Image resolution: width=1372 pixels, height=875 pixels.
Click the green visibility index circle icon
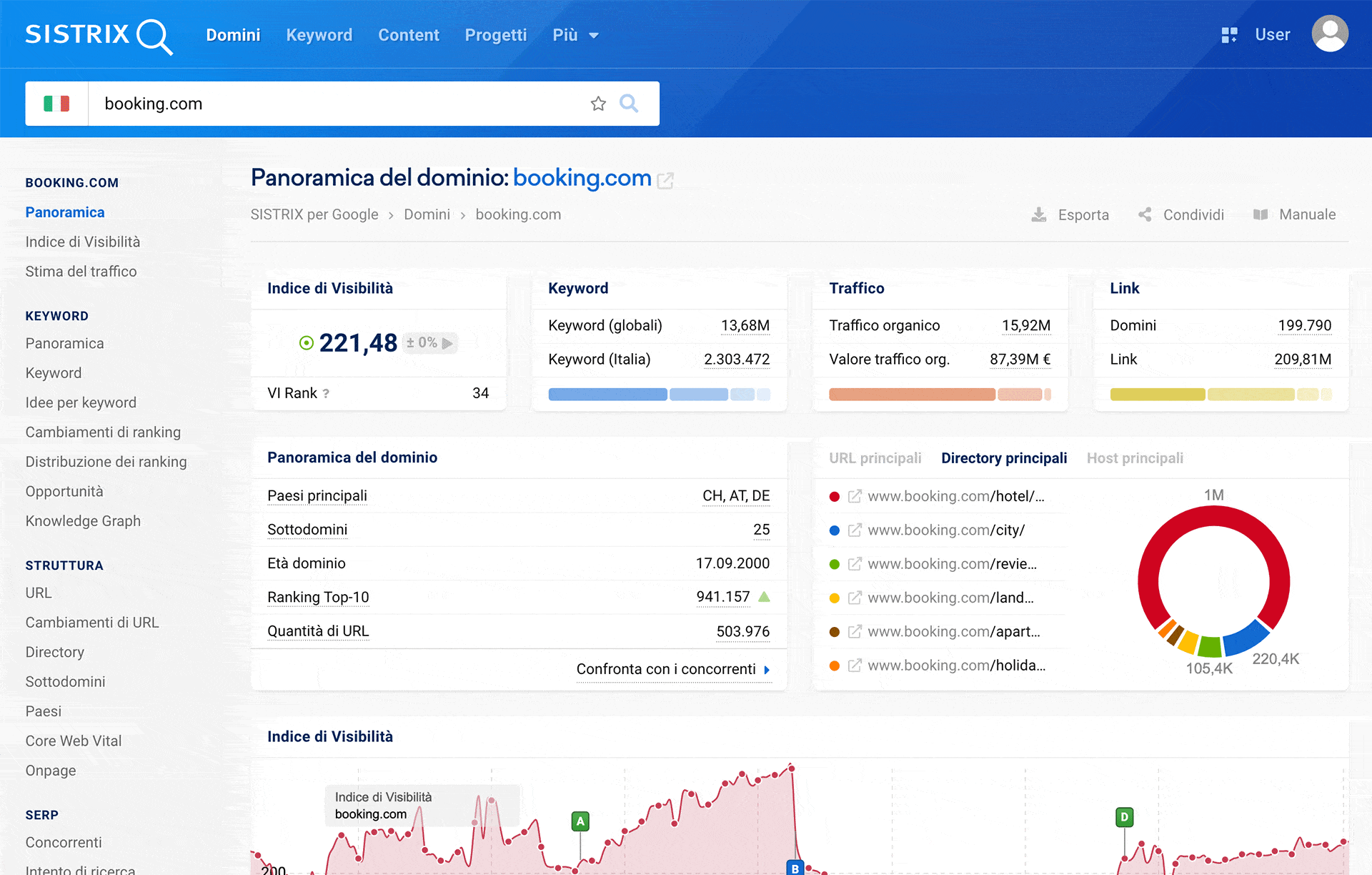[x=306, y=343]
